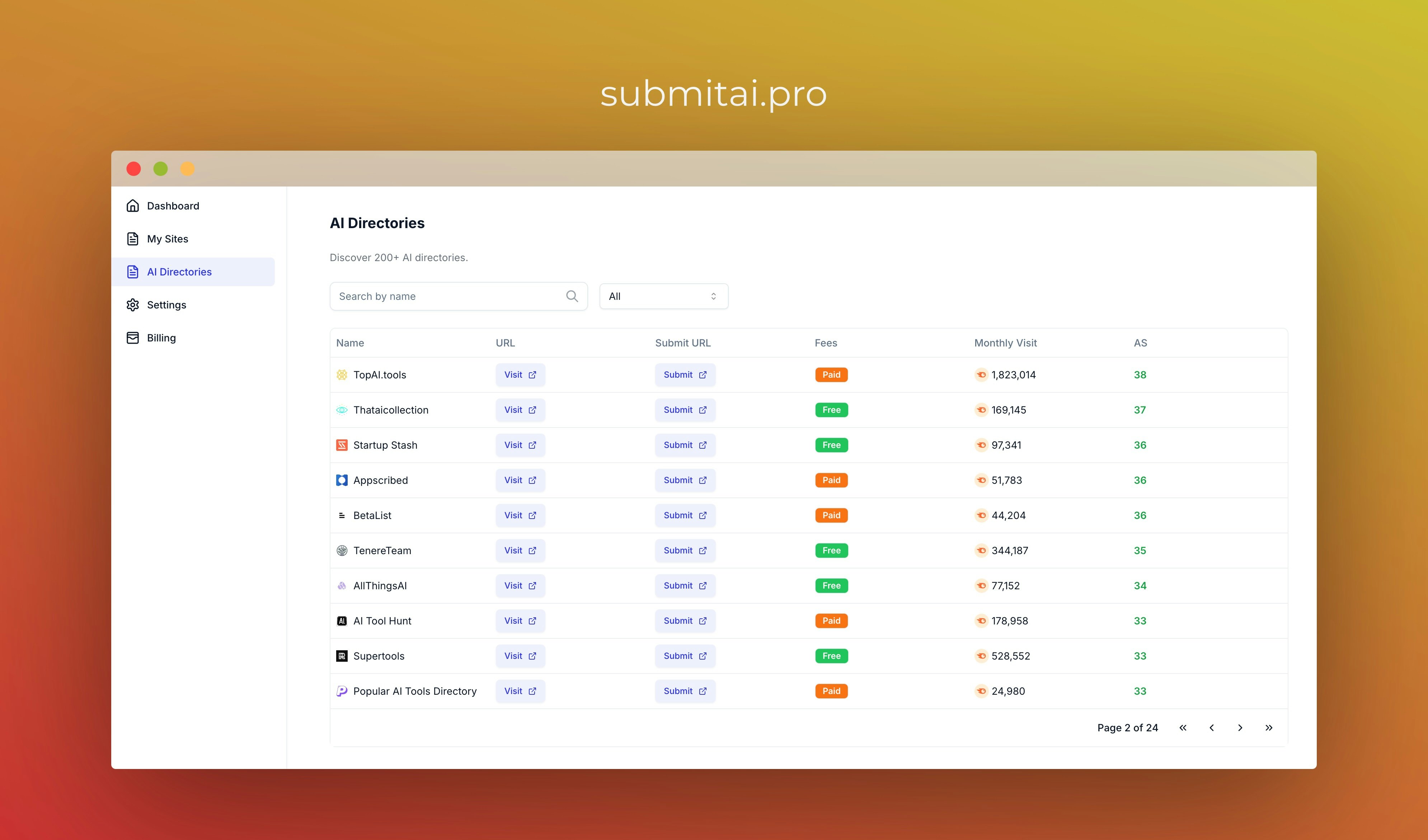Click the Similarweb icon next to 344,187
The image size is (1428, 840).
[x=981, y=551]
